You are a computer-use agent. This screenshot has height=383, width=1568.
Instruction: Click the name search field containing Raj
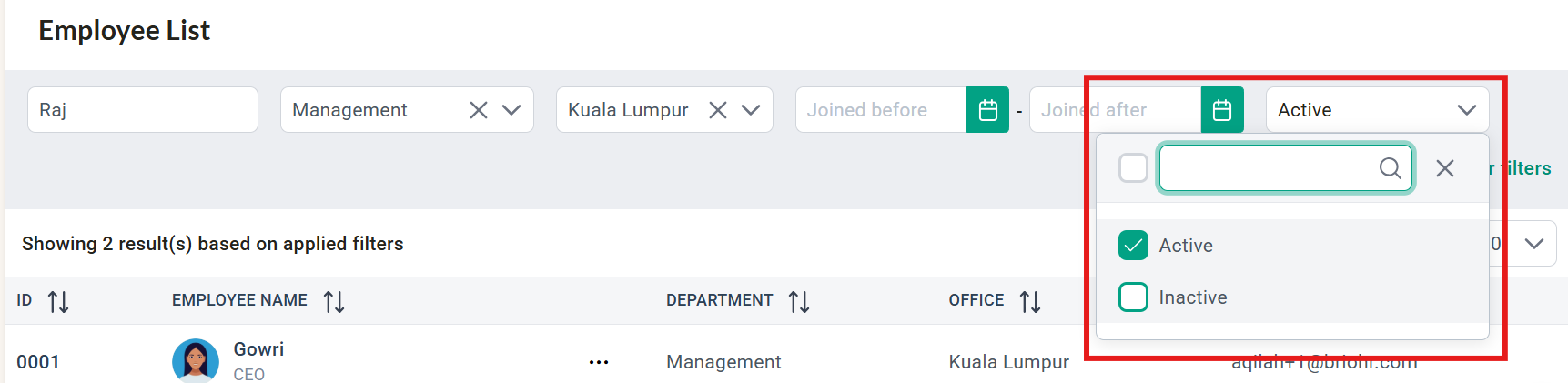[x=143, y=110]
